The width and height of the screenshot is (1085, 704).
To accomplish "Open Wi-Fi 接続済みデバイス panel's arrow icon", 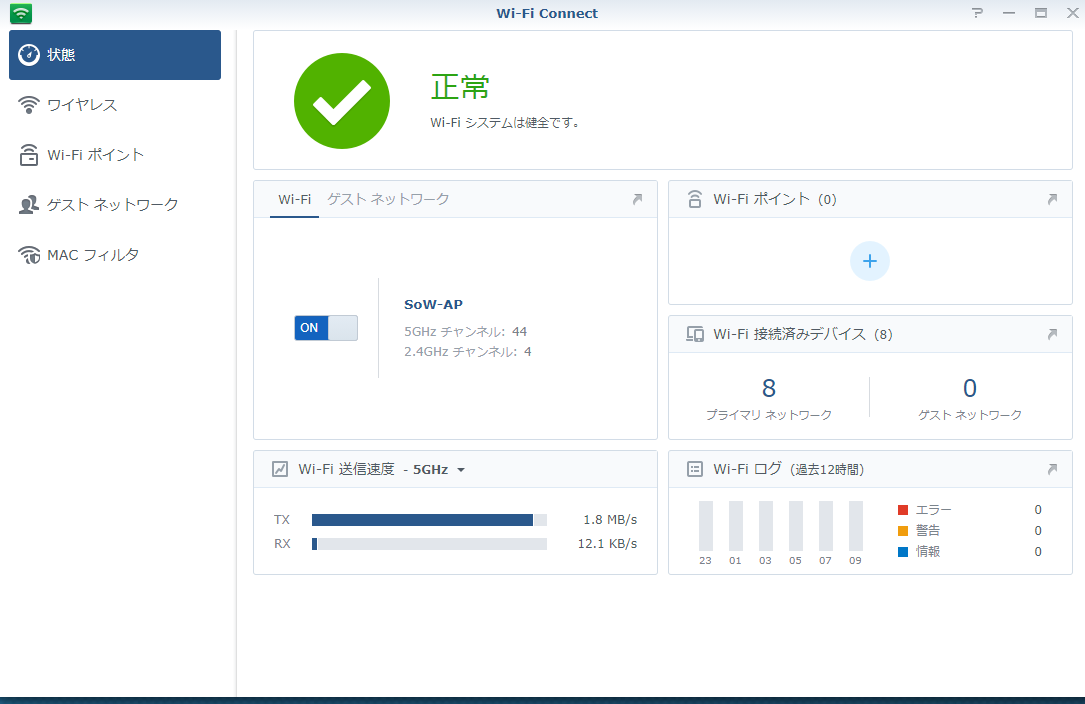I will click(x=1052, y=334).
